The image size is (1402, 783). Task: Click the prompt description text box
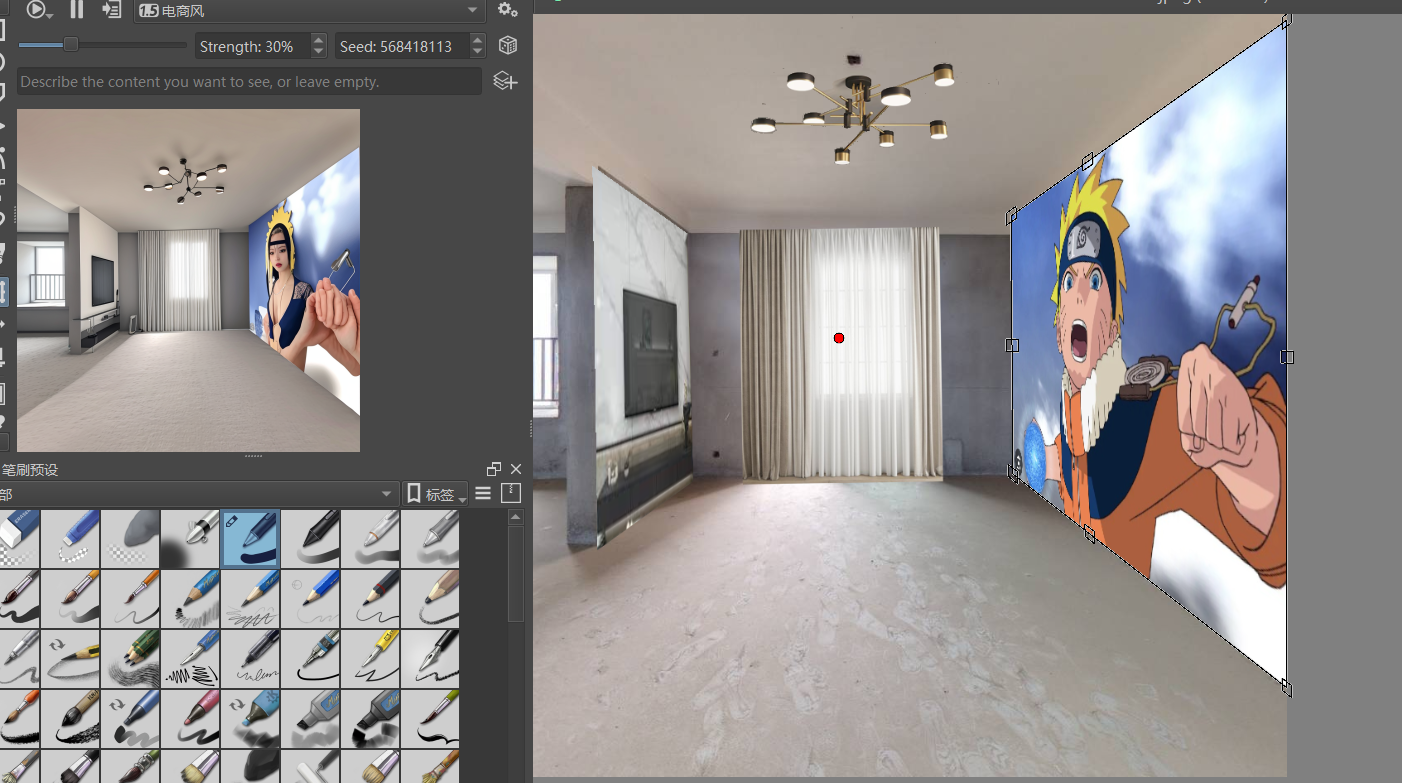(x=249, y=82)
